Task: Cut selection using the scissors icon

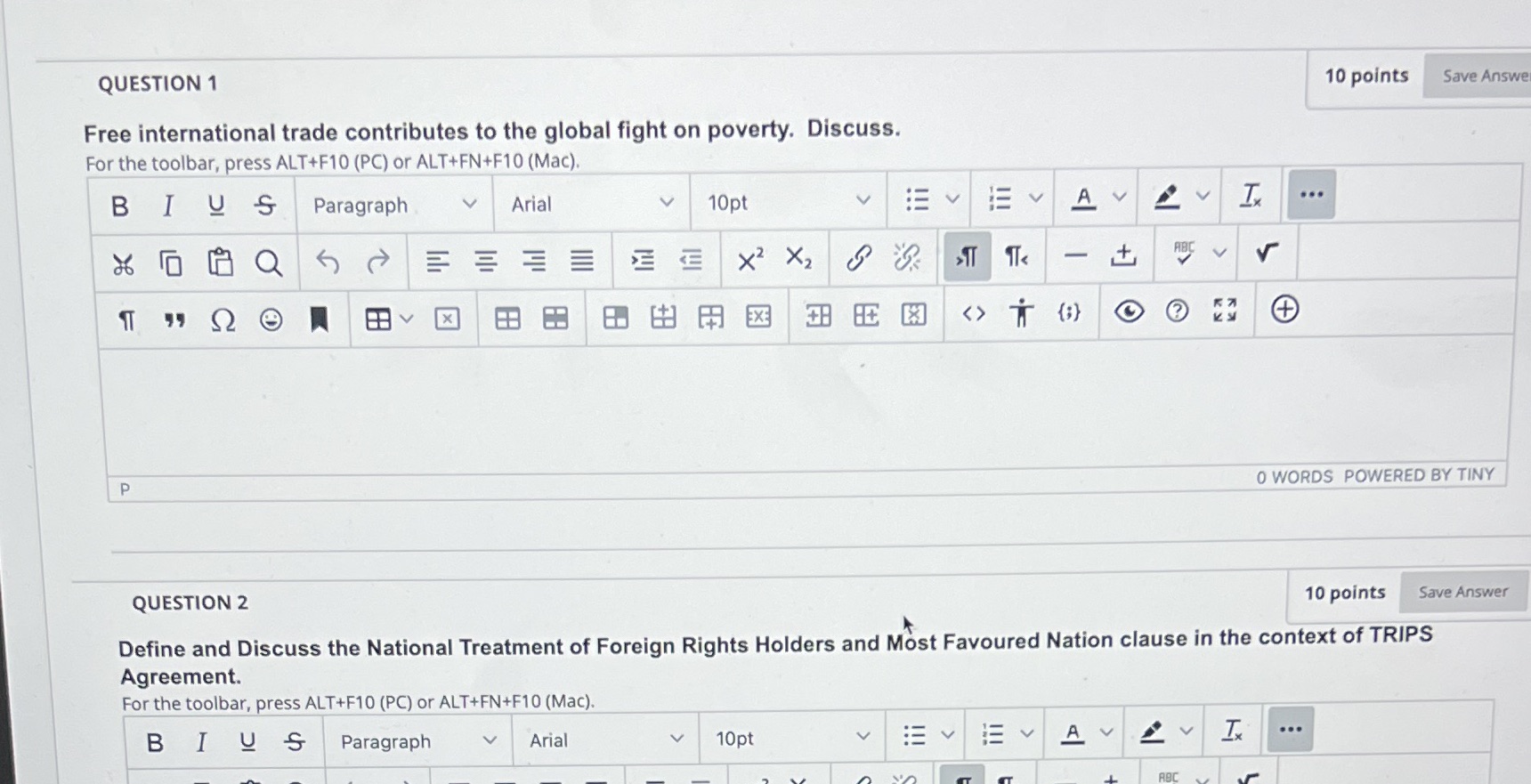Action: pos(123,264)
